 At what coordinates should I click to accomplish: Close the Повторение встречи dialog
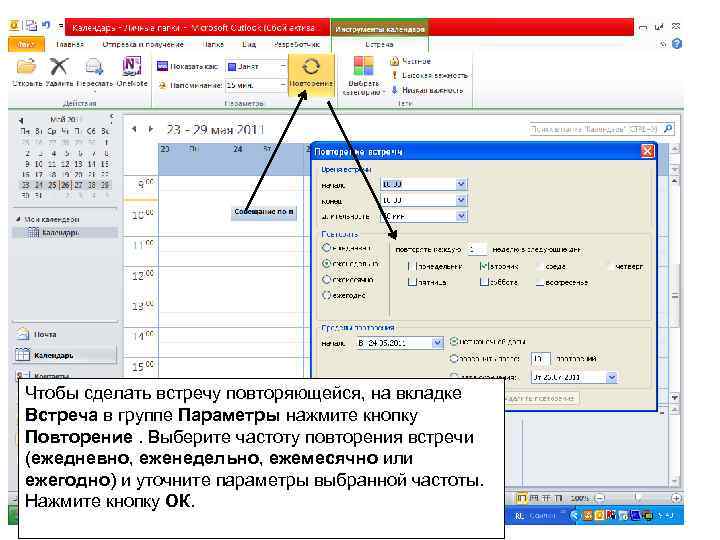(647, 151)
